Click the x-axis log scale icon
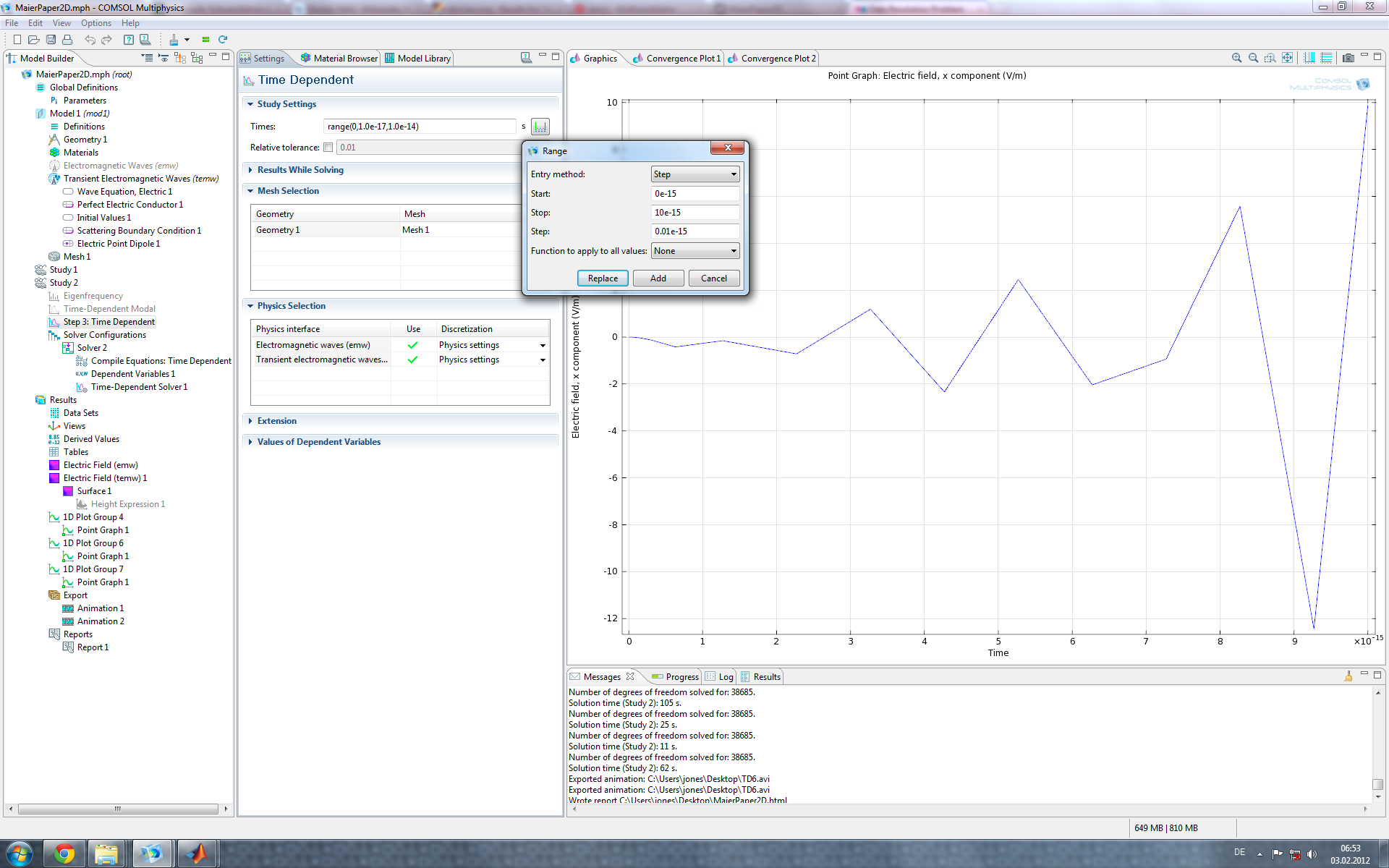 1309,58
